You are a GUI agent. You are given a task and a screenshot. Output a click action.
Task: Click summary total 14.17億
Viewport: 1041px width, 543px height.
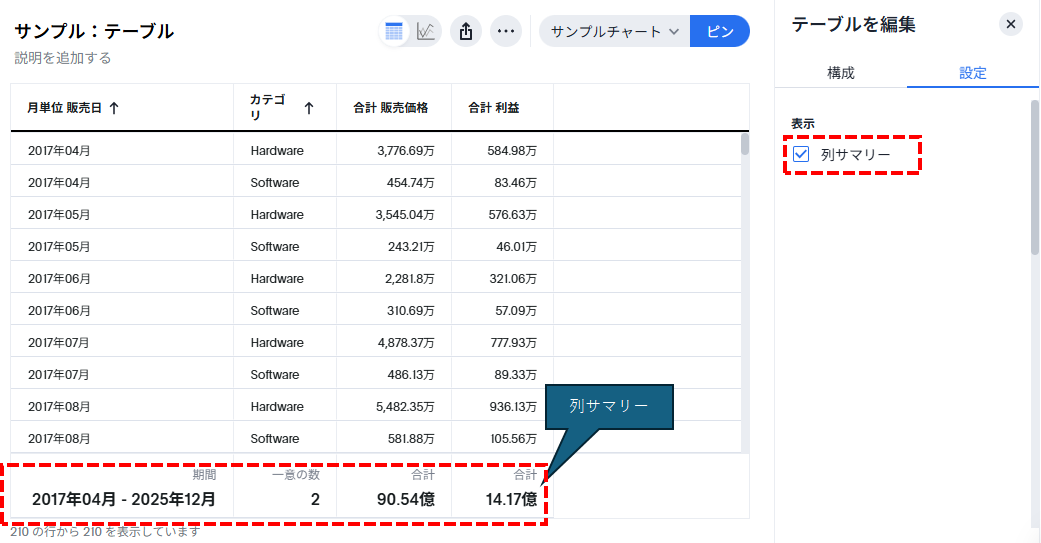pyautogui.click(x=511, y=499)
